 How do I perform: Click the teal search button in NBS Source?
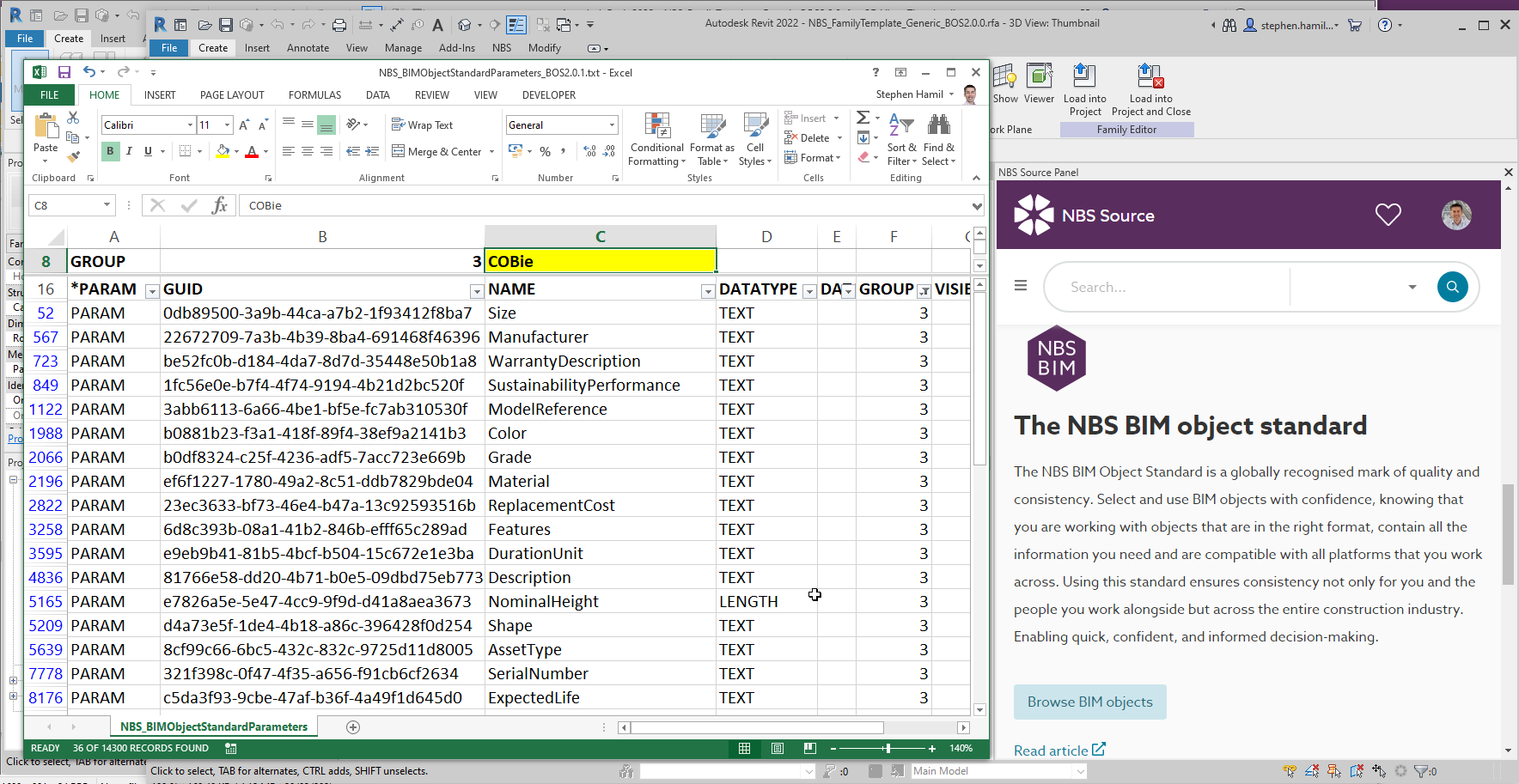coord(1452,287)
